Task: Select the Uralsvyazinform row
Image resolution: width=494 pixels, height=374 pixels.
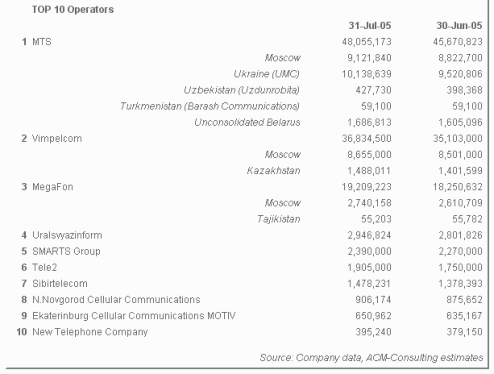Action: click(x=252, y=235)
